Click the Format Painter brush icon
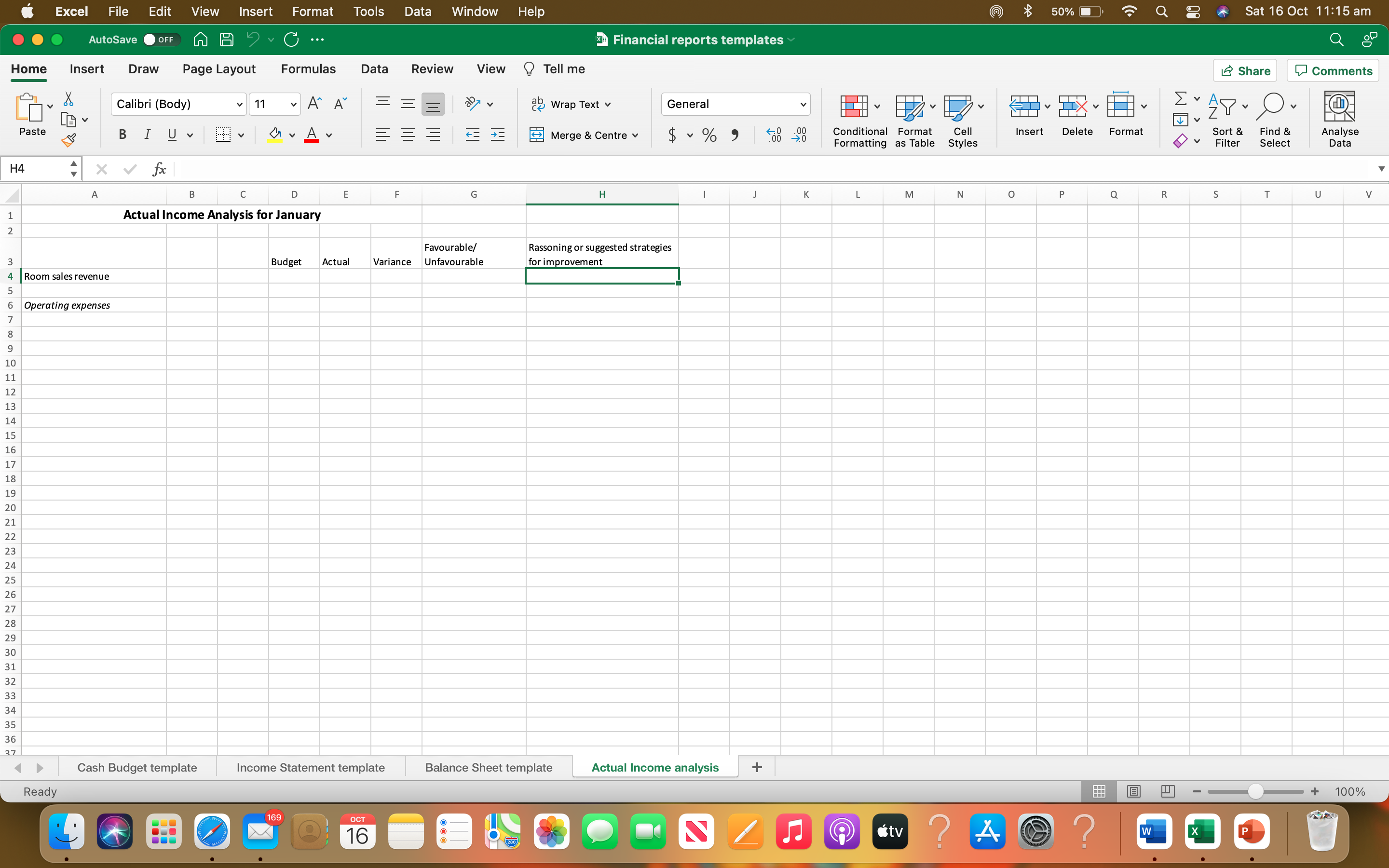Viewport: 1389px width, 868px height. point(69,139)
